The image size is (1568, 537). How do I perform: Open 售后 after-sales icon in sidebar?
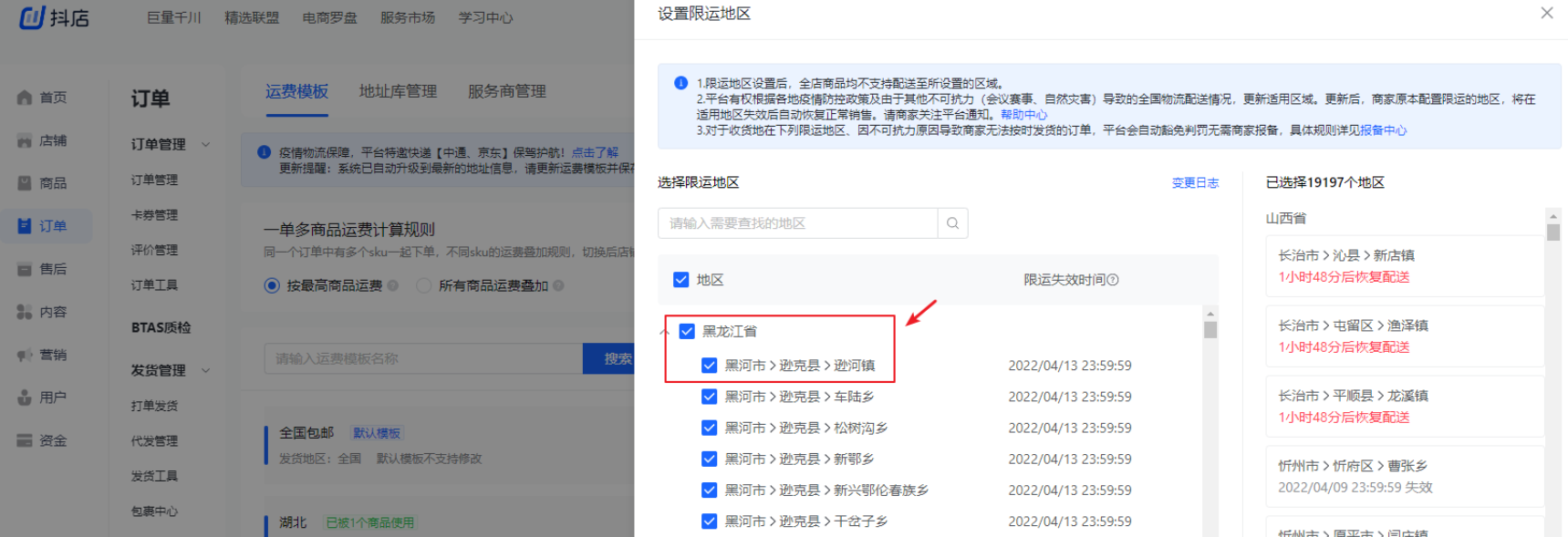pos(25,269)
